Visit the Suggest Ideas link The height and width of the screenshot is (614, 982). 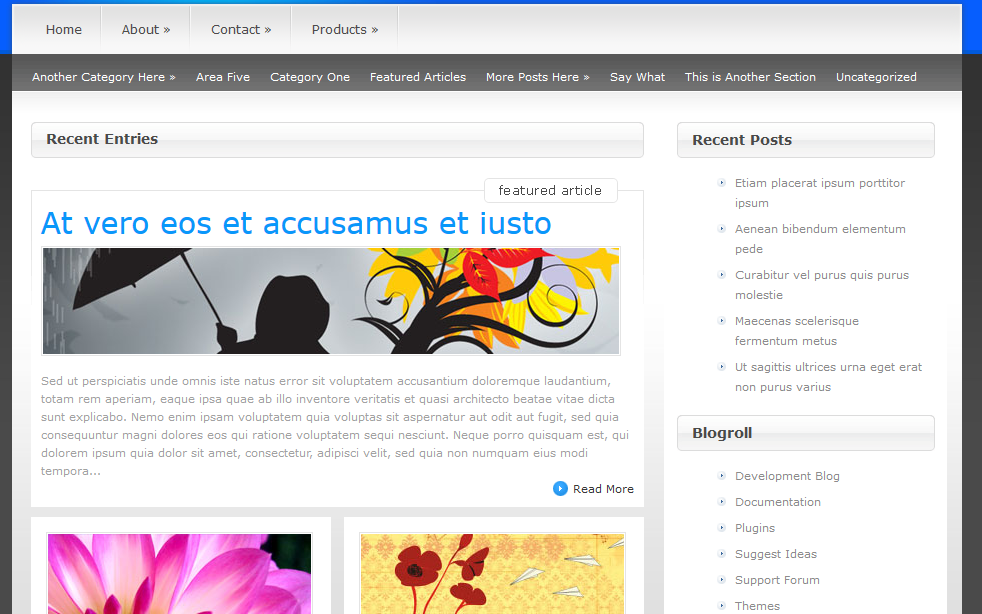(776, 554)
